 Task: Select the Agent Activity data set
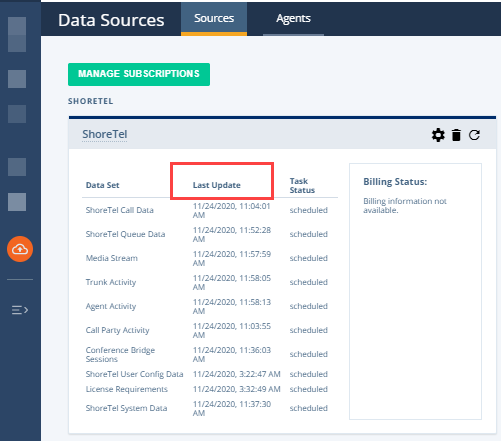pos(111,306)
